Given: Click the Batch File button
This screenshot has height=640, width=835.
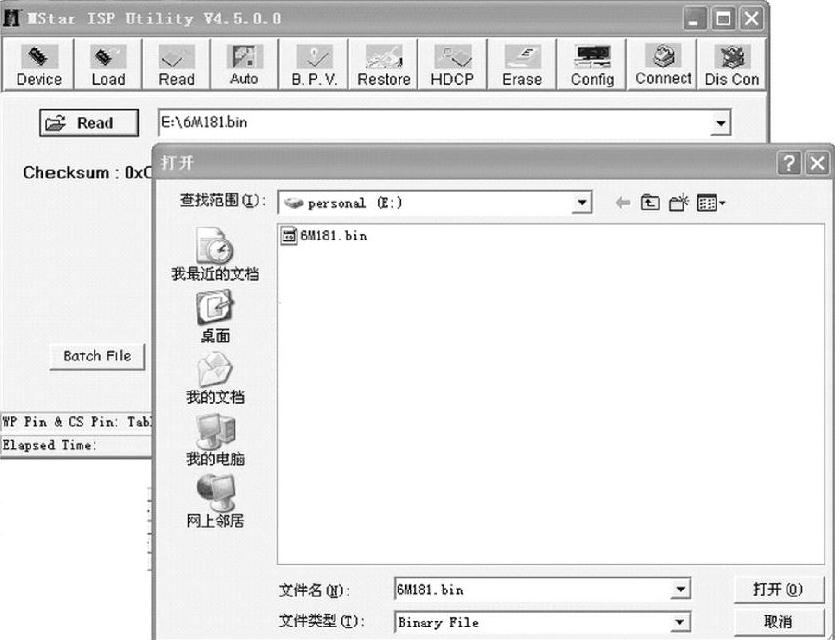Looking at the screenshot, I should (x=97, y=356).
